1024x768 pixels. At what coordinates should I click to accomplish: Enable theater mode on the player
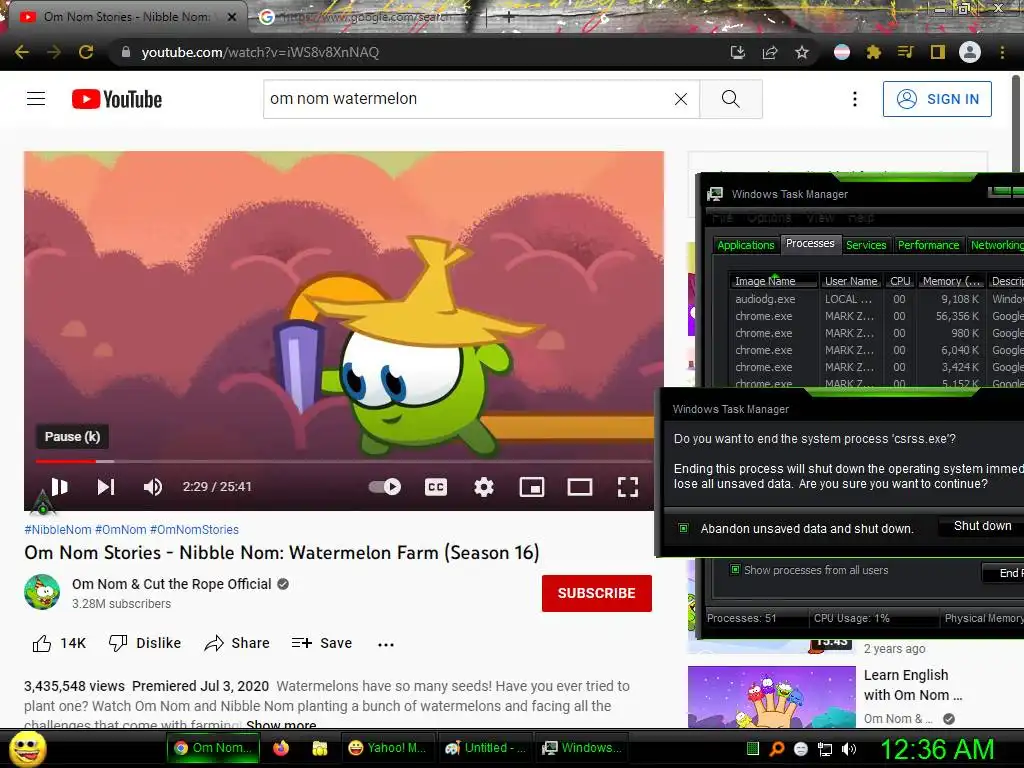click(579, 487)
